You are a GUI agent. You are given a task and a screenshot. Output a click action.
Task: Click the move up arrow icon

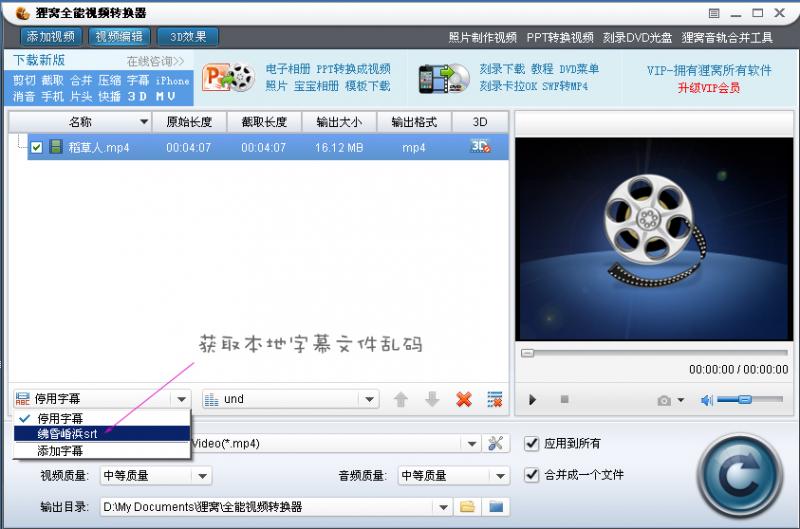[x=401, y=399]
